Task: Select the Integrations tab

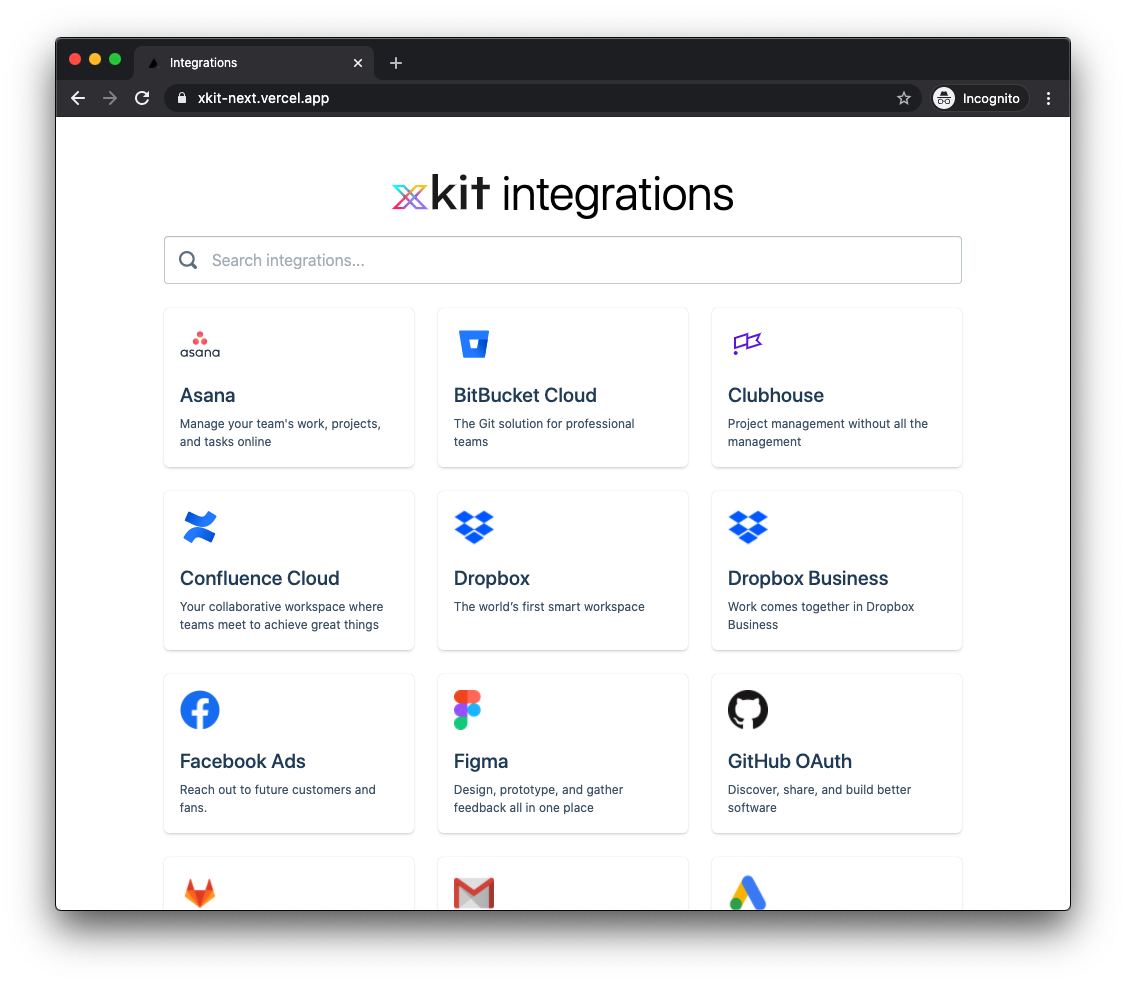Action: (x=254, y=63)
